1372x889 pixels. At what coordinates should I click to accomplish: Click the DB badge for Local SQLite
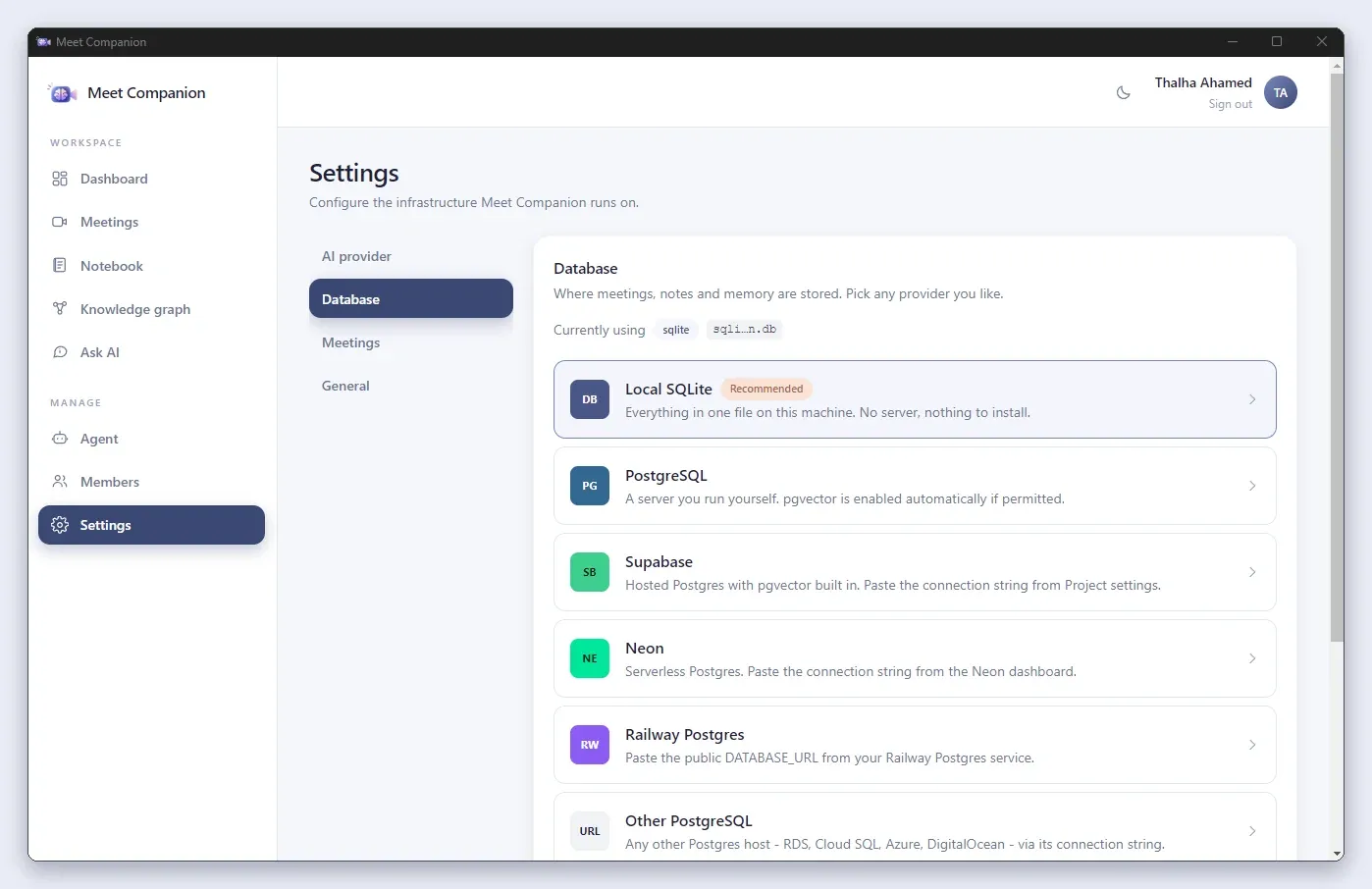(x=590, y=399)
